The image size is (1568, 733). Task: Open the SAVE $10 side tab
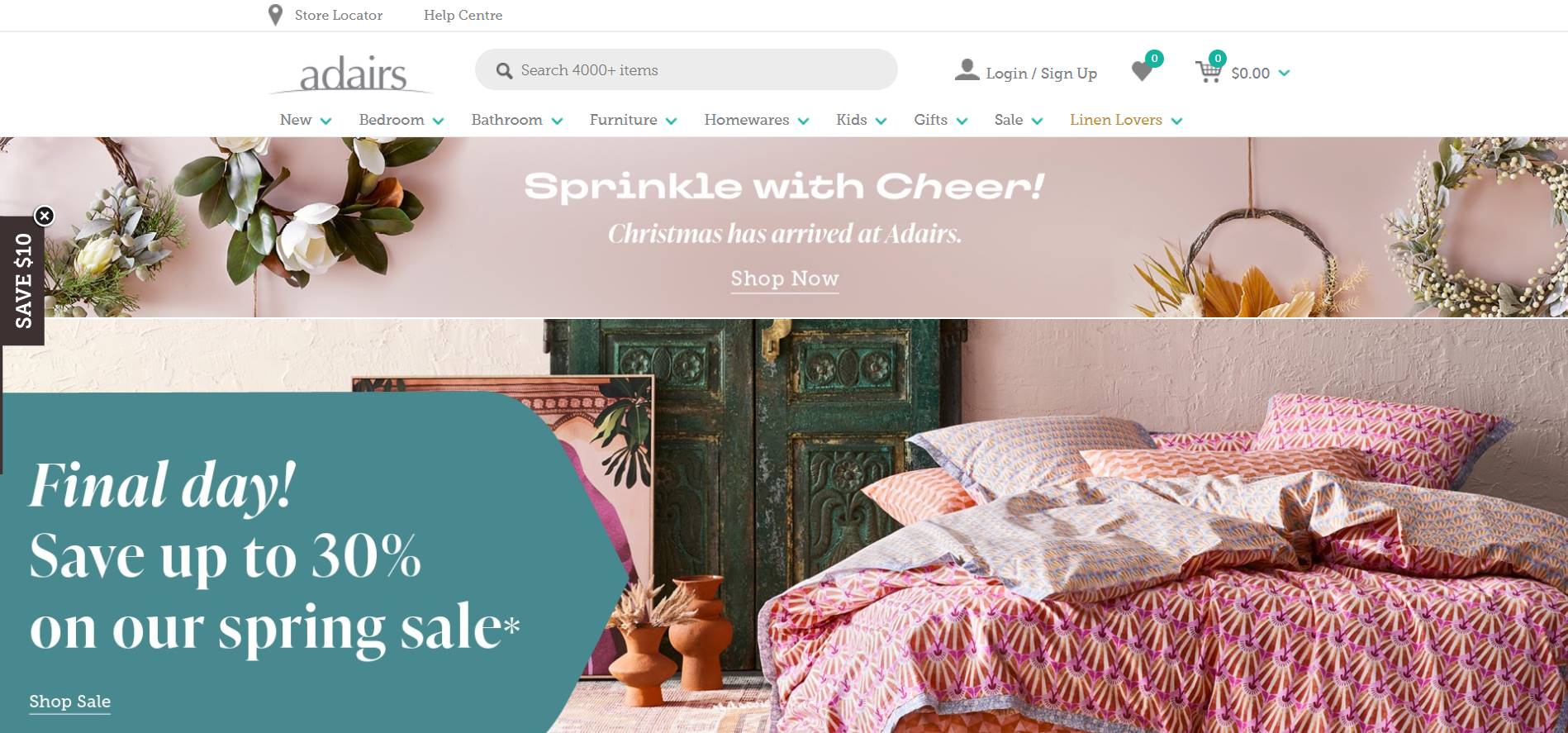pos(22,281)
